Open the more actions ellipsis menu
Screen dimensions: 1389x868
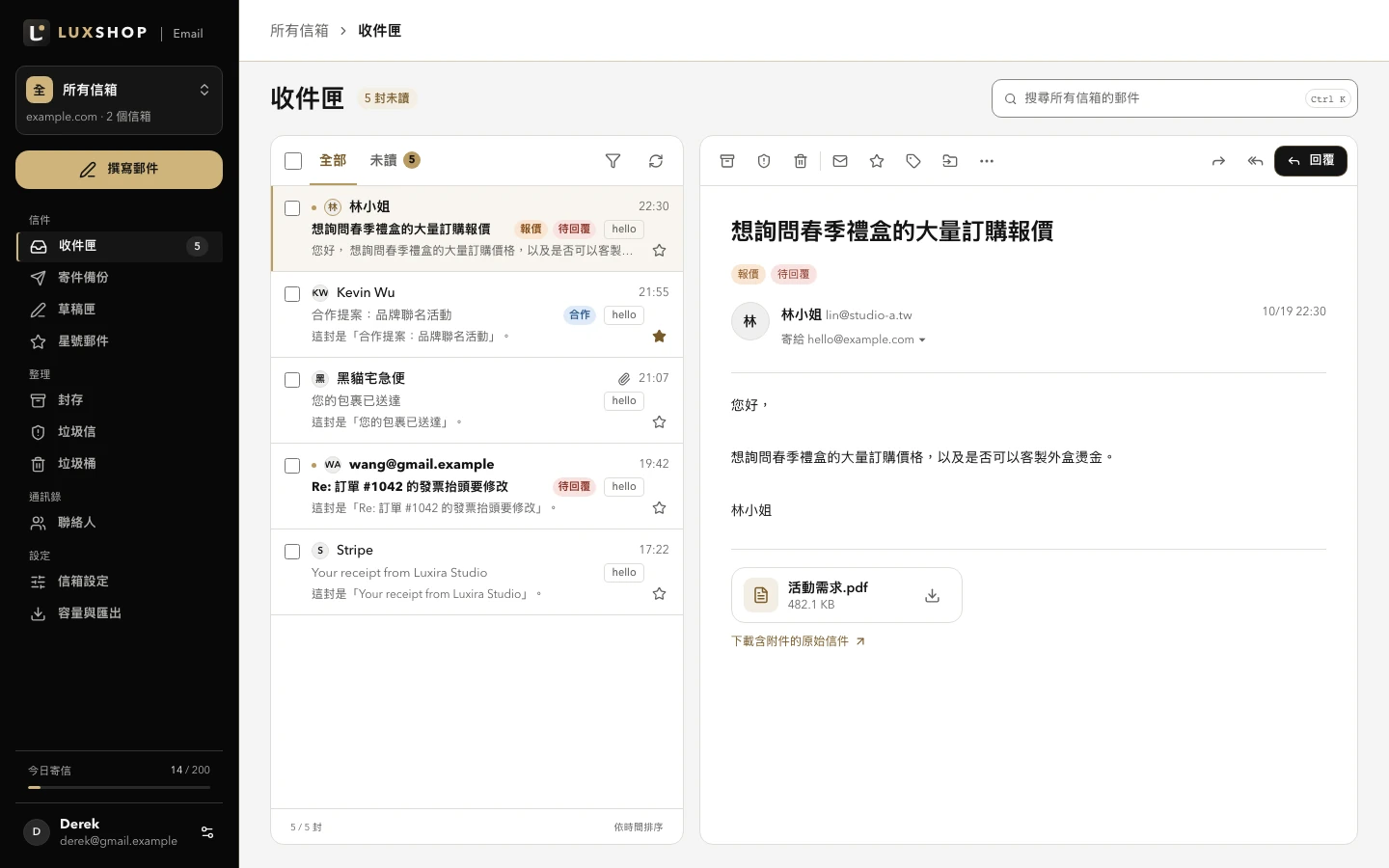coord(987,161)
